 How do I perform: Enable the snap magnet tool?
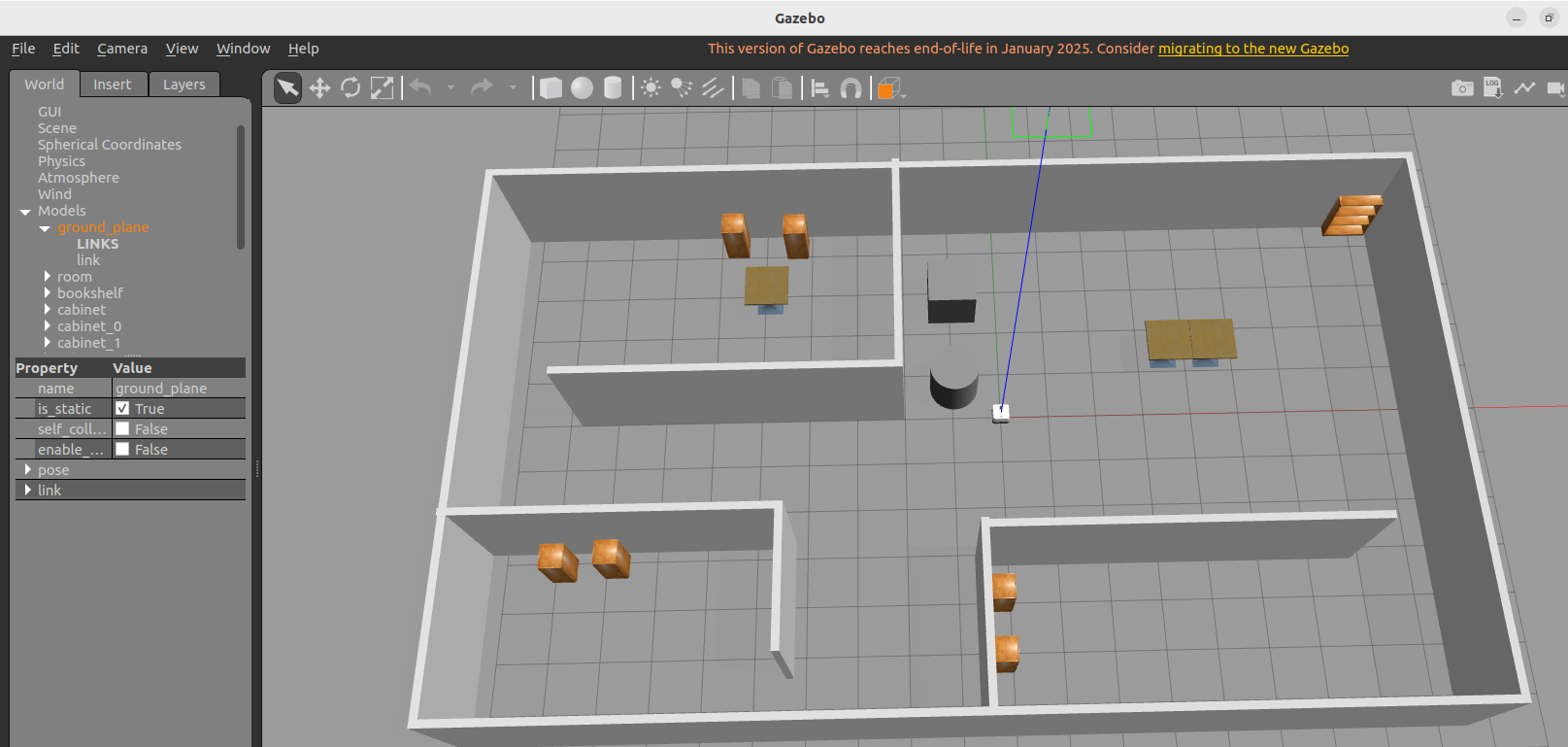point(851,88)
